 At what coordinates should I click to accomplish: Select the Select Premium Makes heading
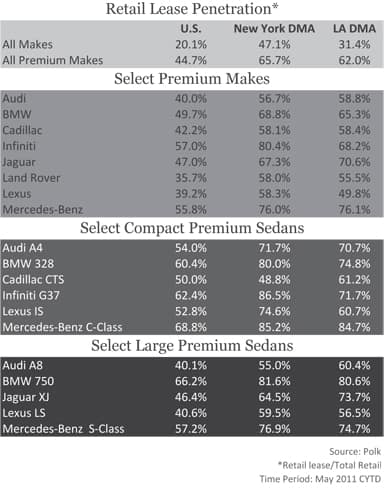tap(192, 79)
